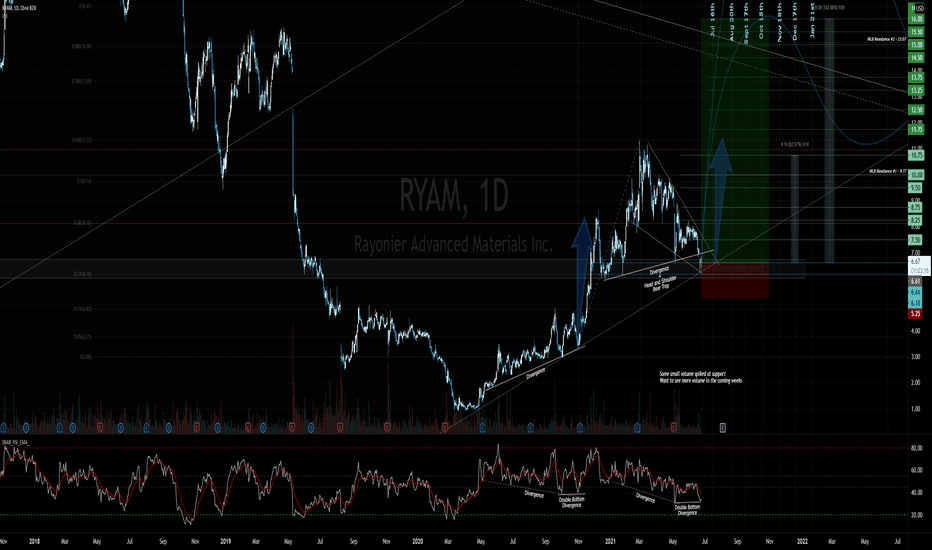Select the Divergence label under the 2020 price trendline
Screen dimensions: 932x550
click(536, 373)
